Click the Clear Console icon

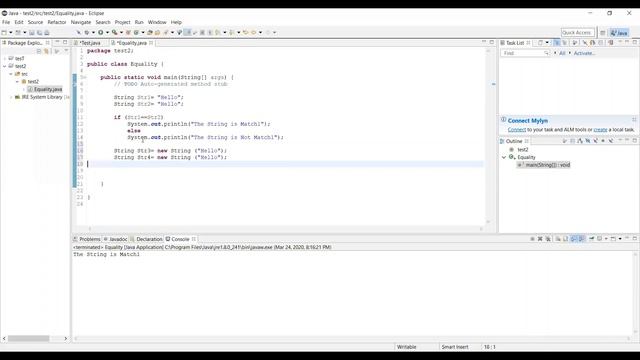tap(558, 239)
